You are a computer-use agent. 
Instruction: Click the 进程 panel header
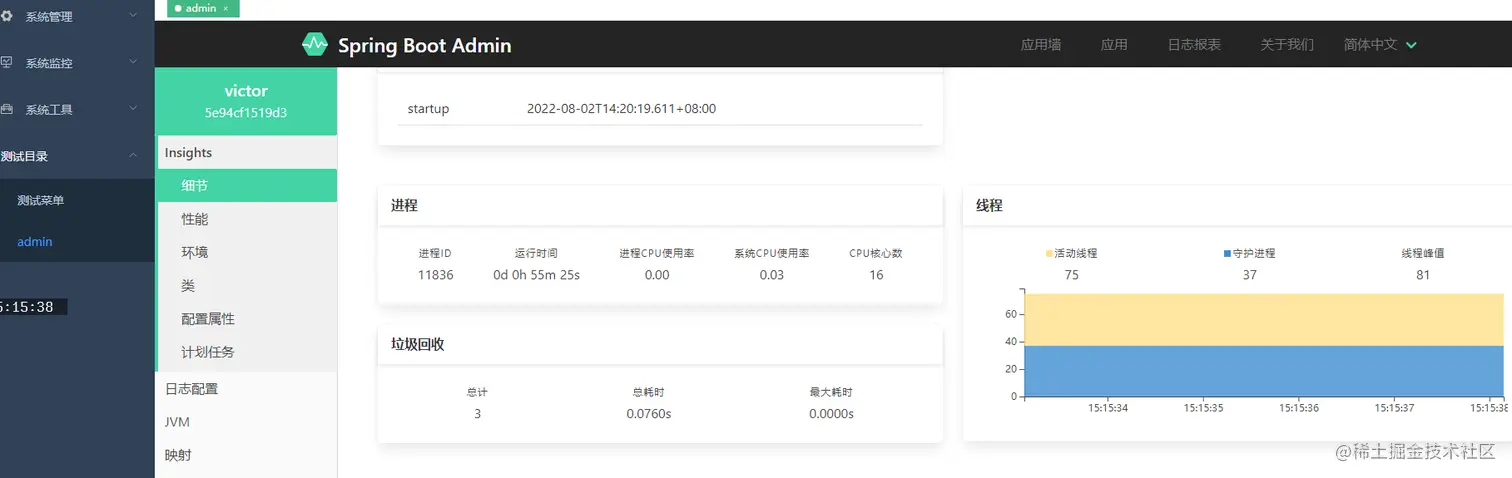coord(660,205)
